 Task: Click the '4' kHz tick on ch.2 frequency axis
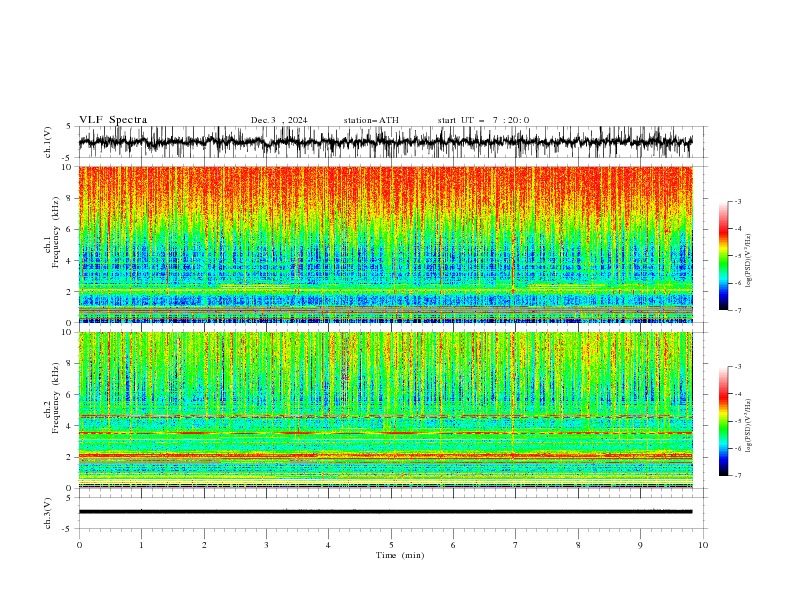70,426
